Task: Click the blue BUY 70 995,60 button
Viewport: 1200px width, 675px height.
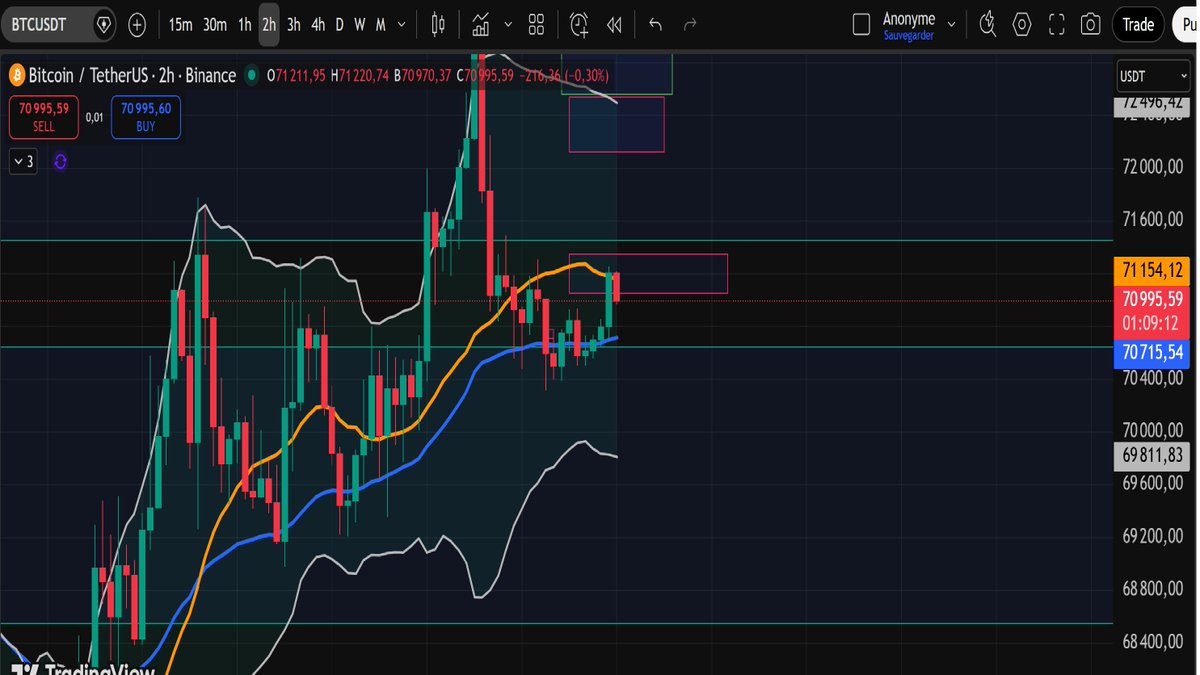Action: pyautogui.click(x=146, y=117)
